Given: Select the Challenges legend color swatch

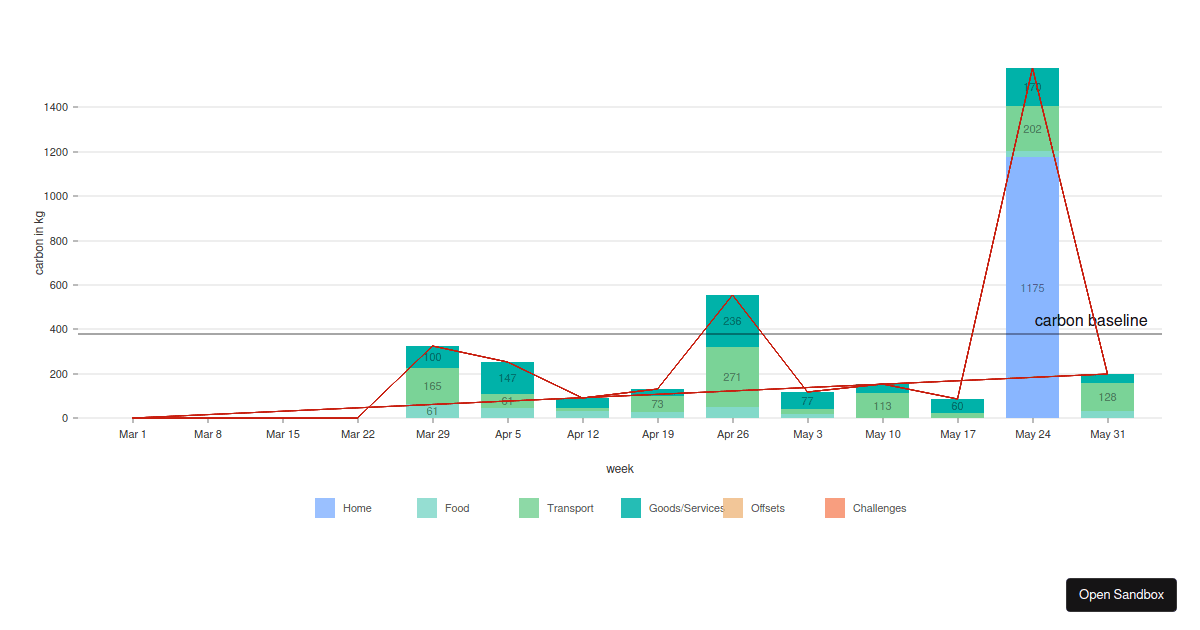Looking at the screenshot, I should point(835,508).
